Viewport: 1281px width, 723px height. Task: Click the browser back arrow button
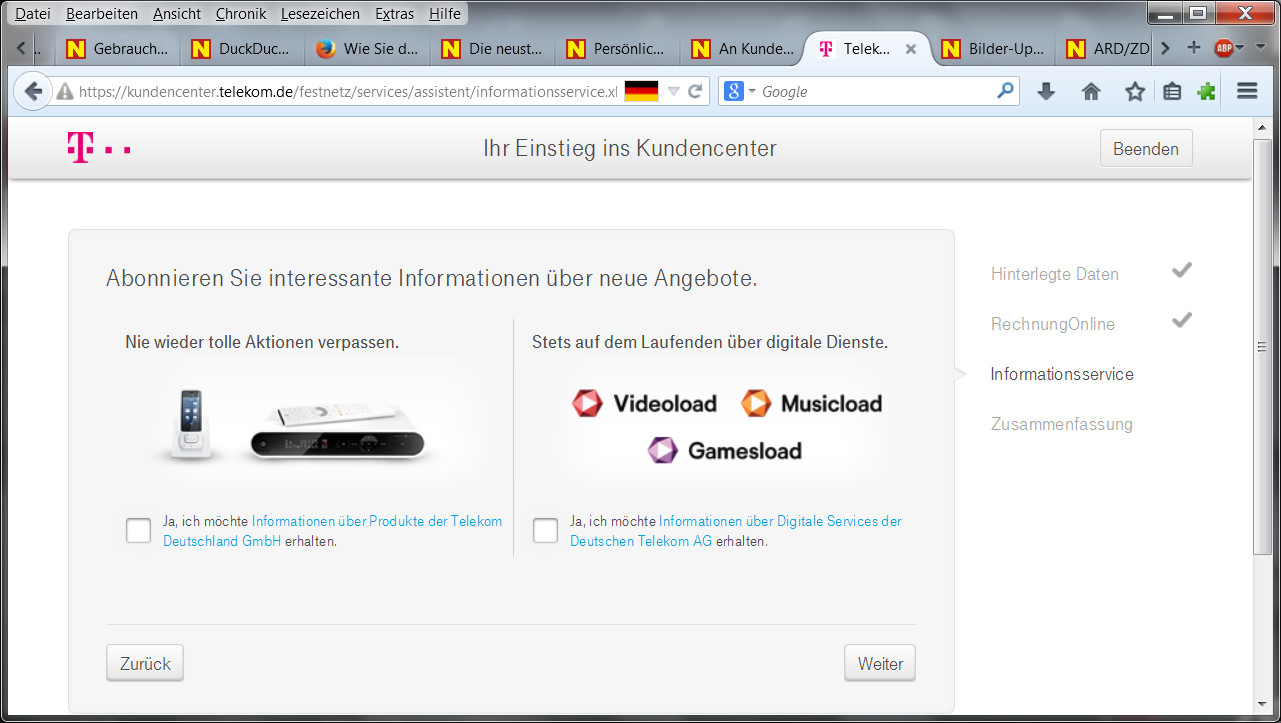point(33,92)
